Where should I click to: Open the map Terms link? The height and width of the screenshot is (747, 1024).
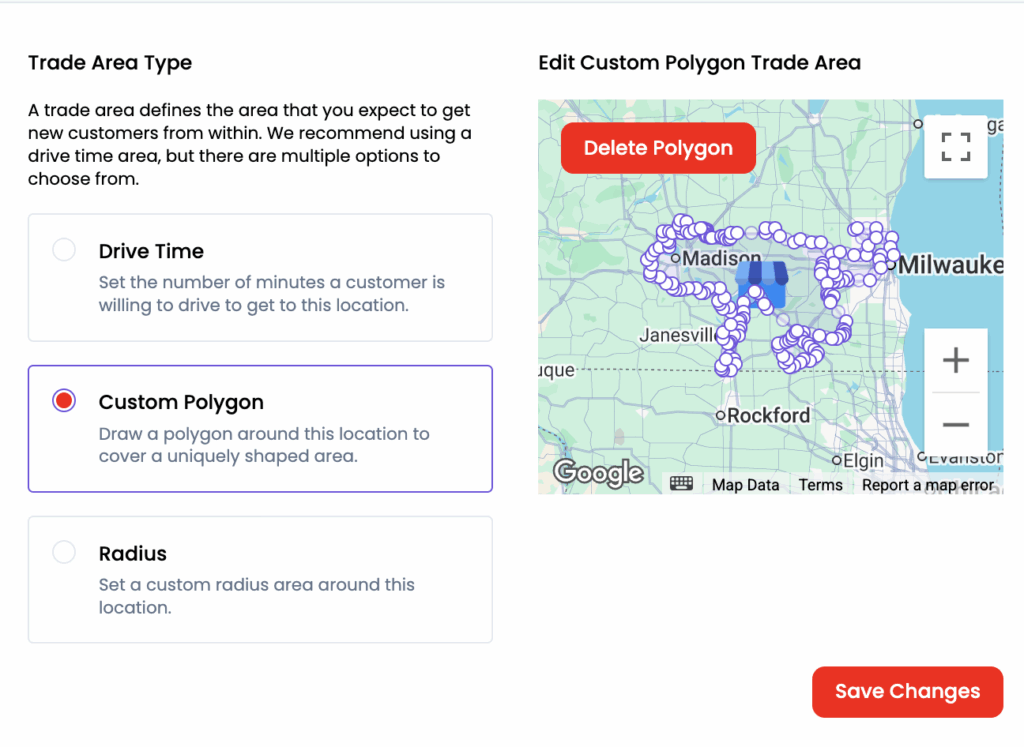click(820, 485)
